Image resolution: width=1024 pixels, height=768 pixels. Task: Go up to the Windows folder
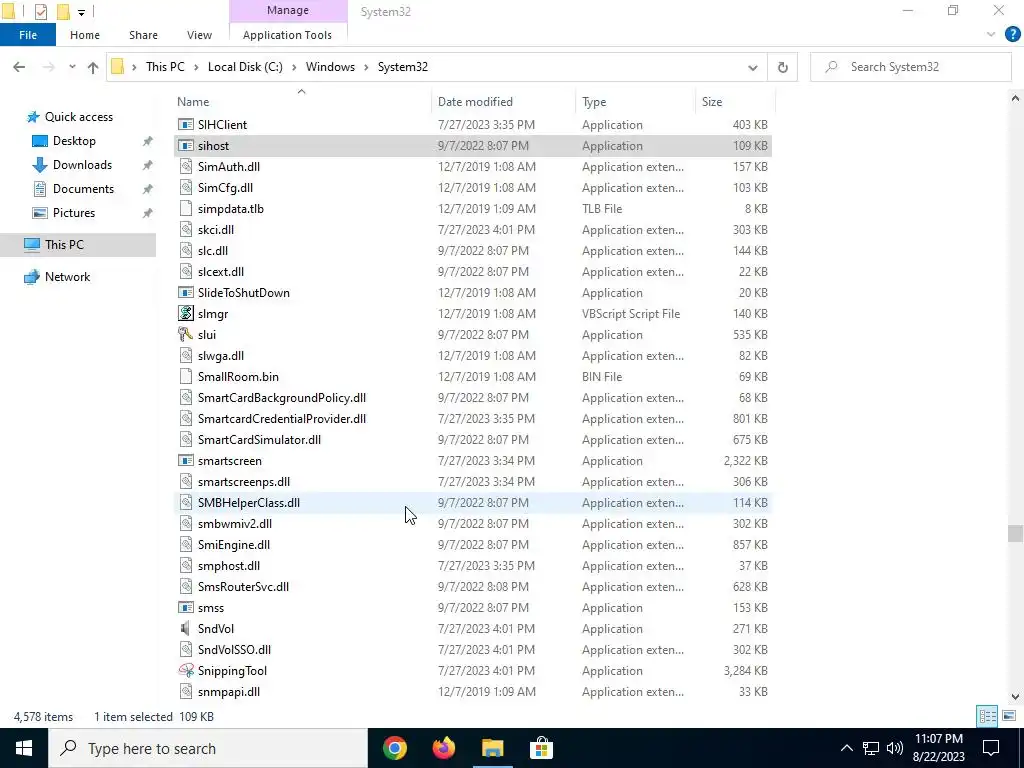click(x=93, y=67)
